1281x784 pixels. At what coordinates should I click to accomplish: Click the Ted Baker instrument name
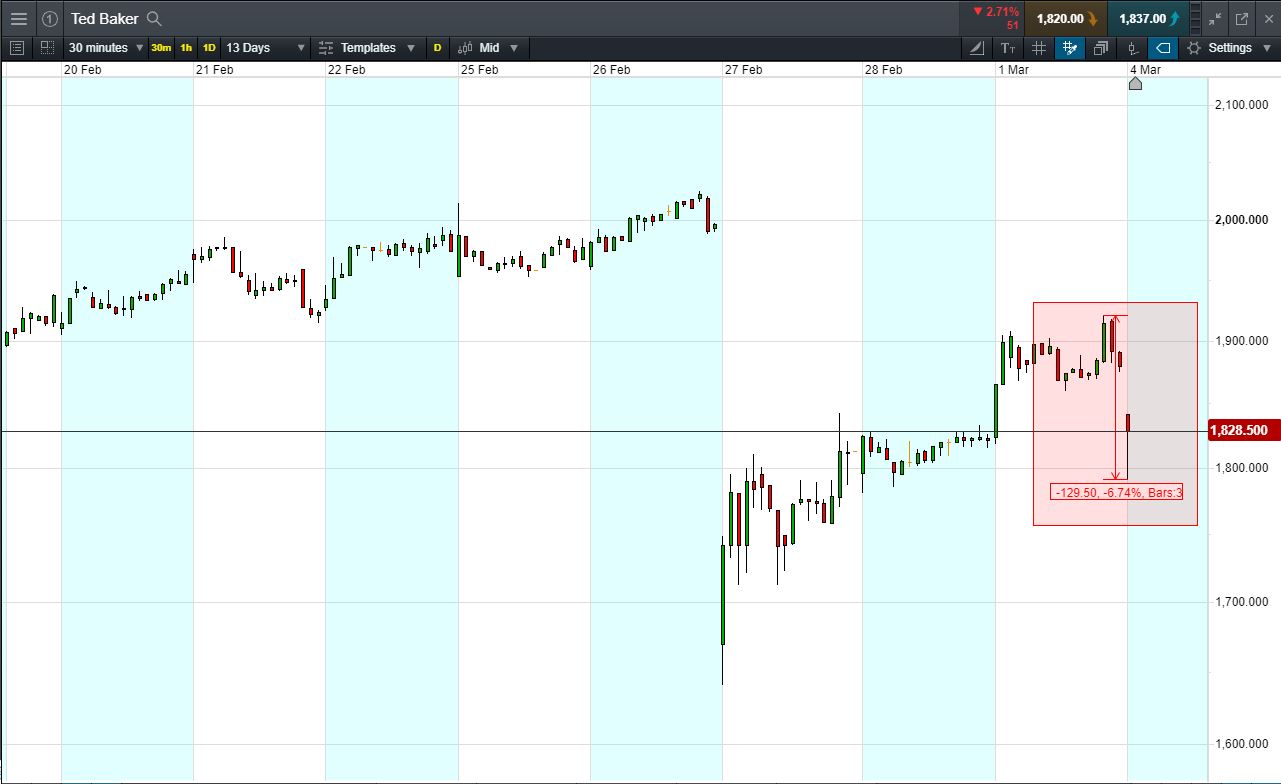[x=104, y=18]
